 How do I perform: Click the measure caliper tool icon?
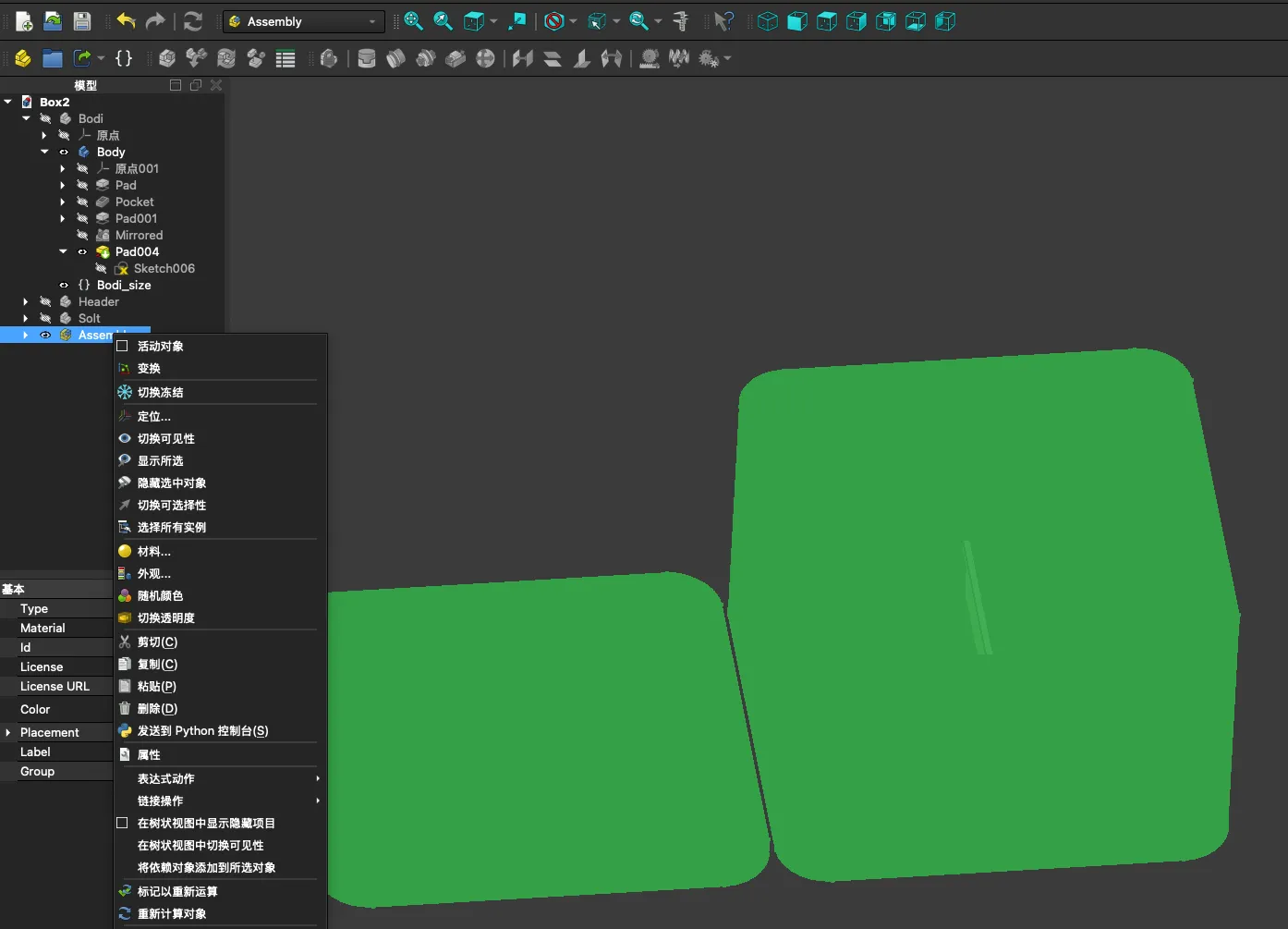[x=681, y=21]
